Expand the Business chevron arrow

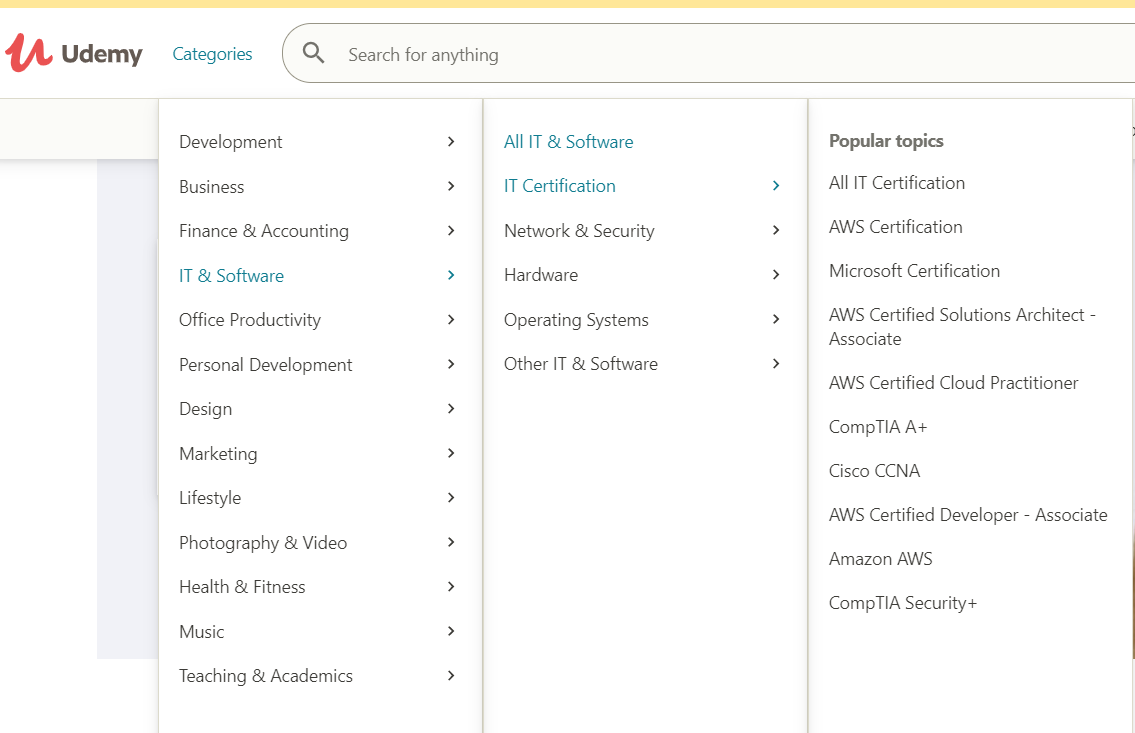tap(451, 186)
